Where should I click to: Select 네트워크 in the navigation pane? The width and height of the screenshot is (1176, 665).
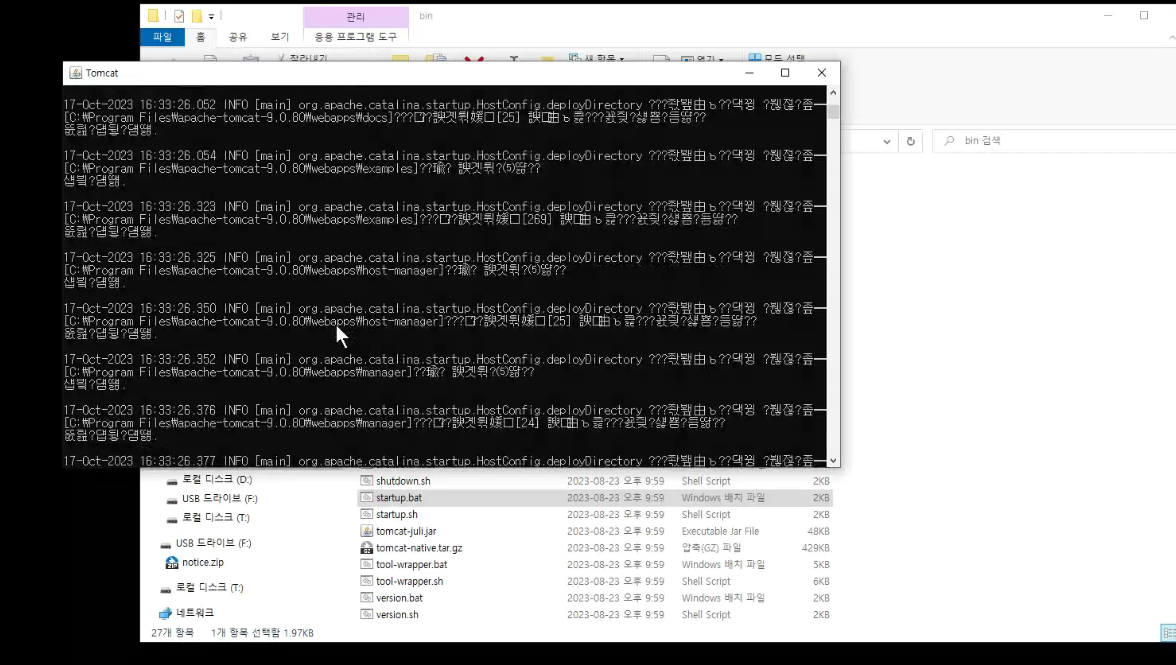pos(195,613)
